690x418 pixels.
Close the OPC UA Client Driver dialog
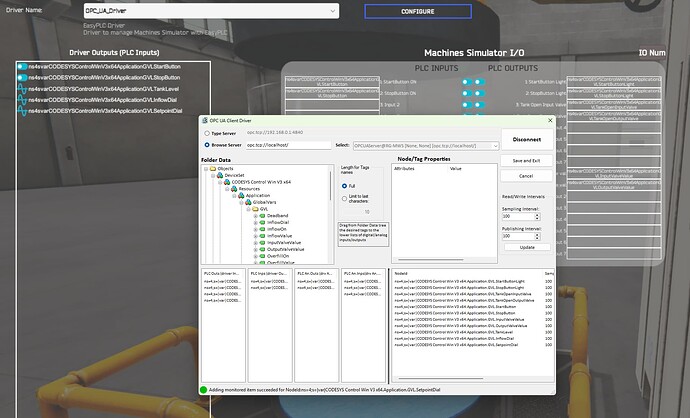550,120
